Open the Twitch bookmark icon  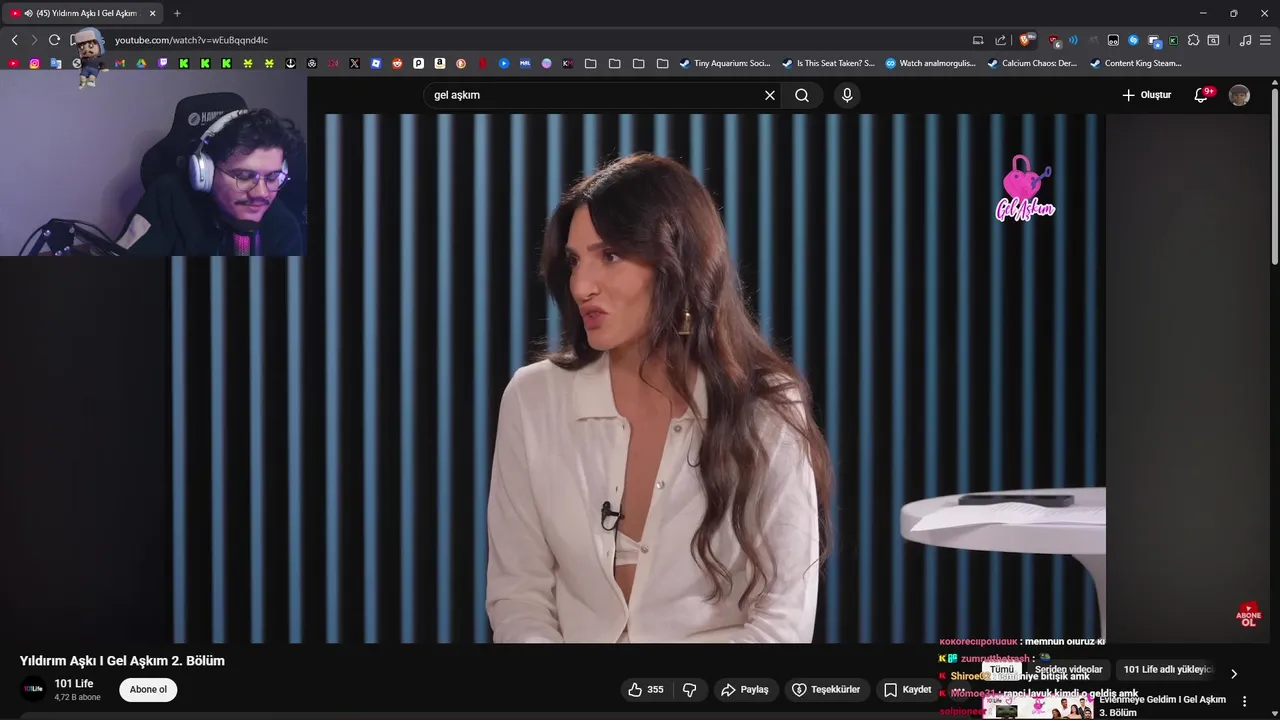[x=163, y=63]
